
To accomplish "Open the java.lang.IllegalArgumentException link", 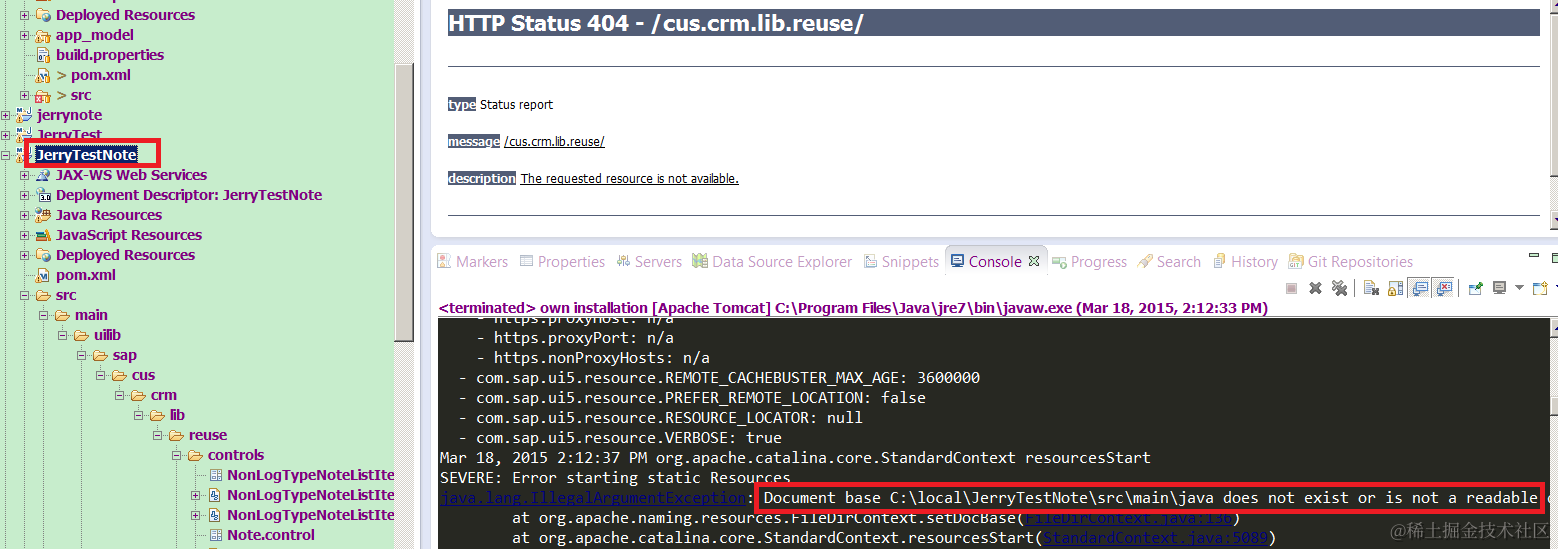I will [x=594, y=498].
